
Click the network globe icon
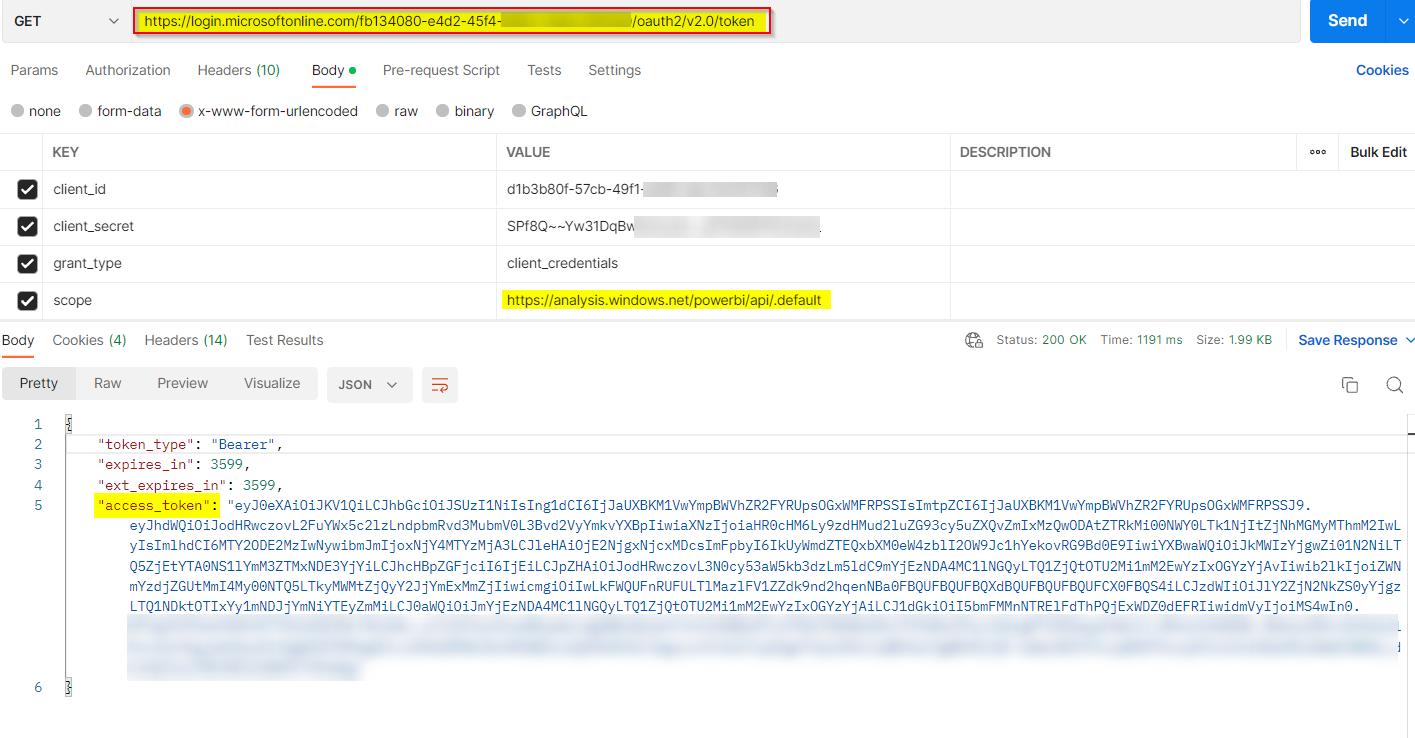pos(974,340)
